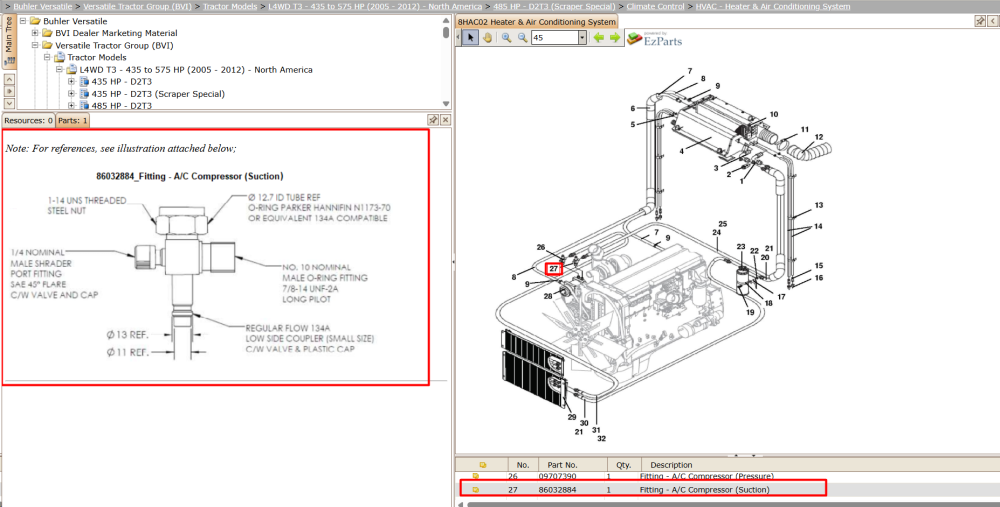The image size is (1000, 507).
Task: Open 485 HP - D2T3 (Scraper Special) breadcrumb
Action: pos(554,6)
